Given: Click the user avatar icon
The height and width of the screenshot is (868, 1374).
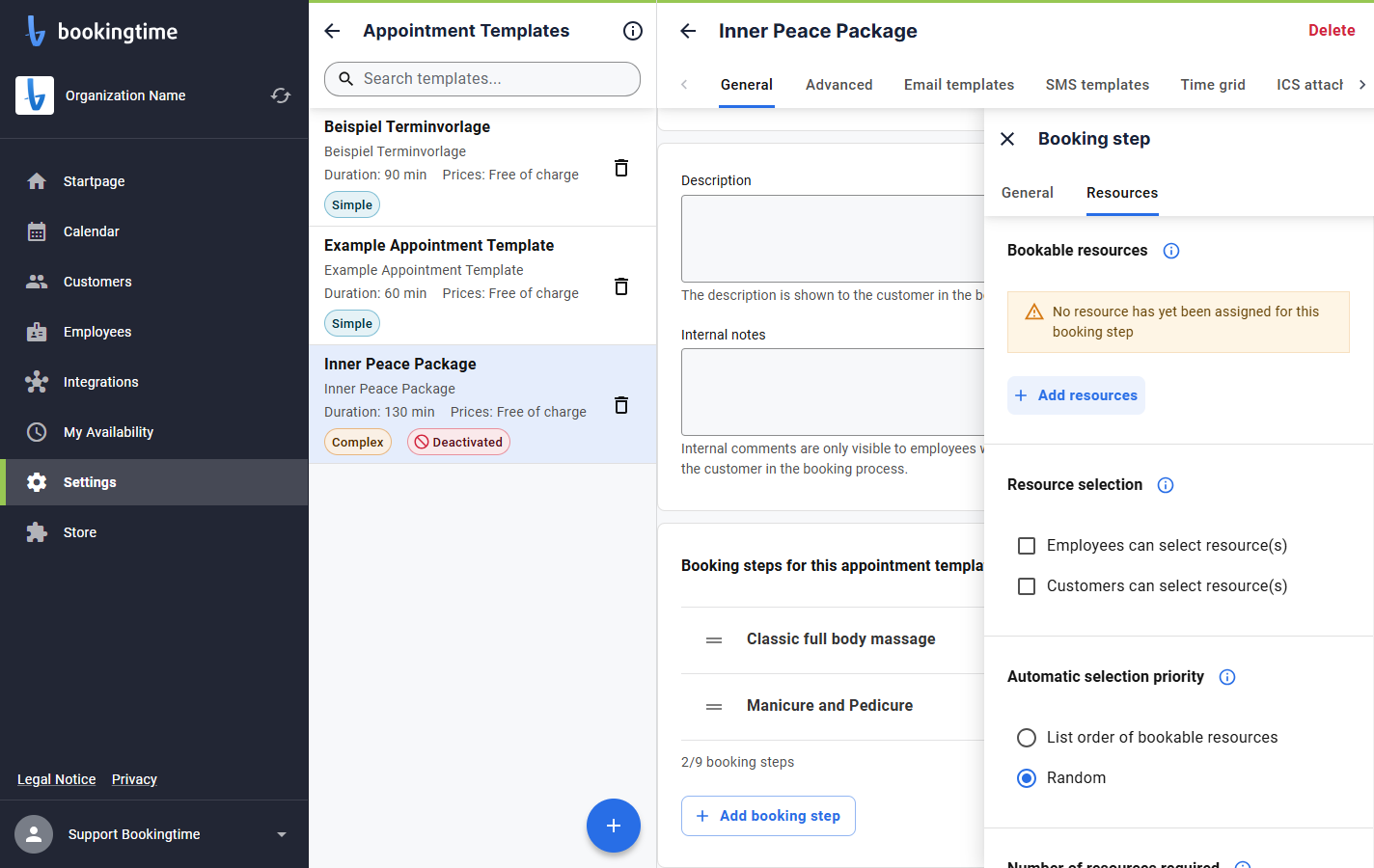Looking at the screenshot, I should (34, 834).
